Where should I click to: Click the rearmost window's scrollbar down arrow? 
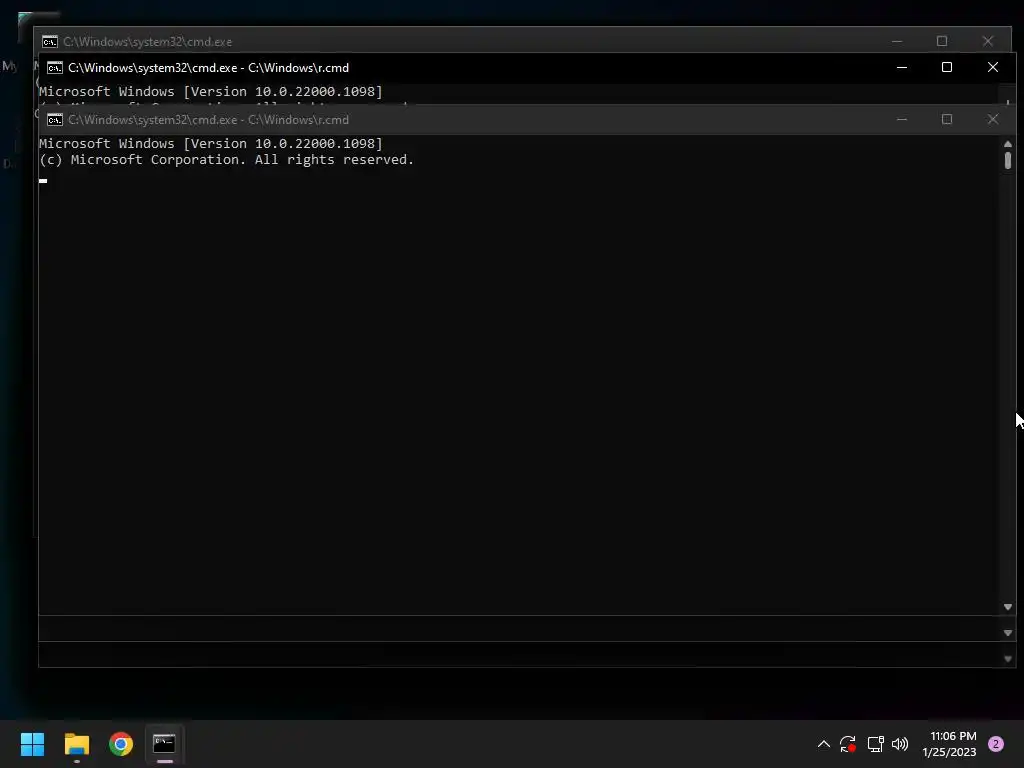1008,659
